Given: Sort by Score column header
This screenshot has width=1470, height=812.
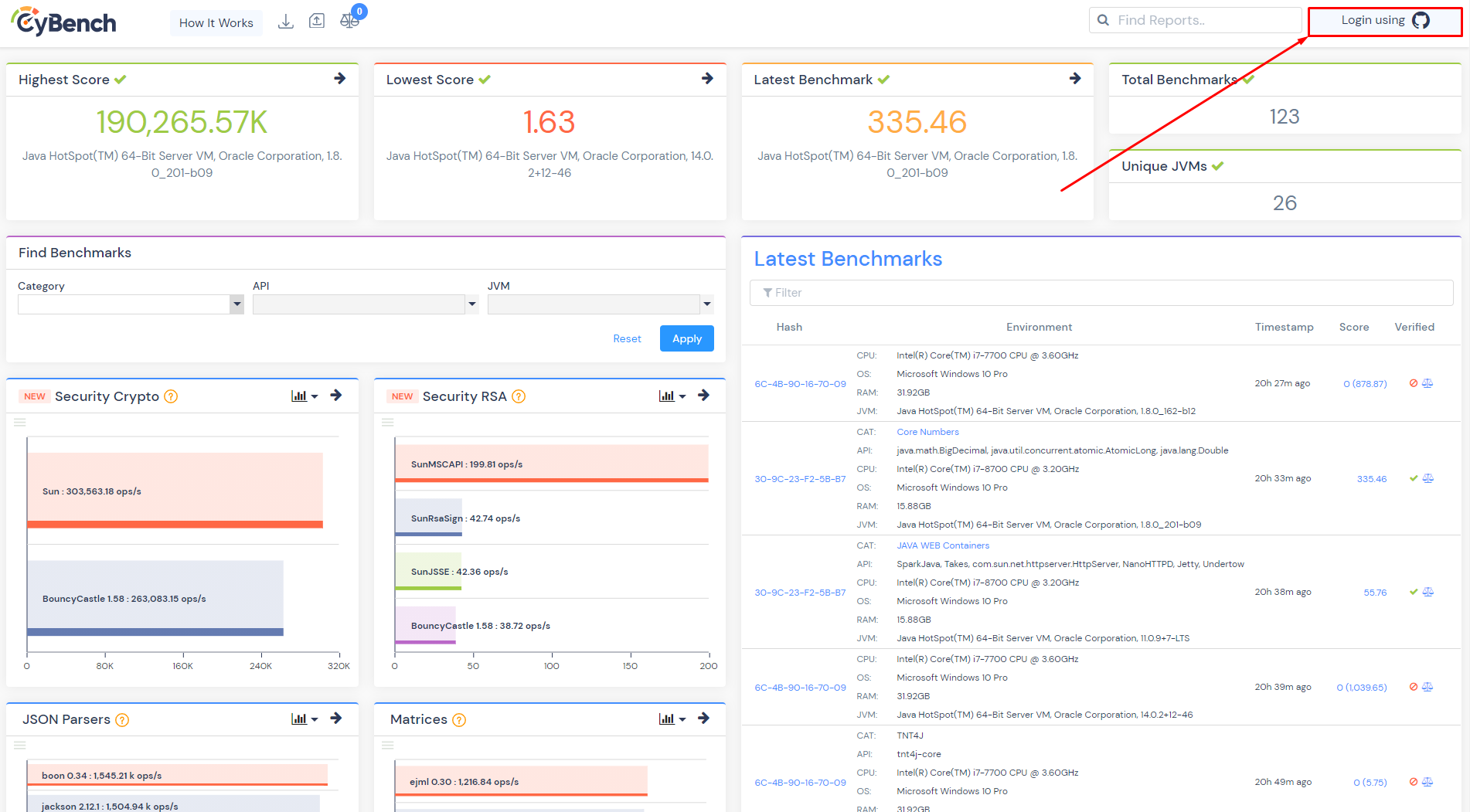Looking at the screenshot, I should (x=1354, y=327).
